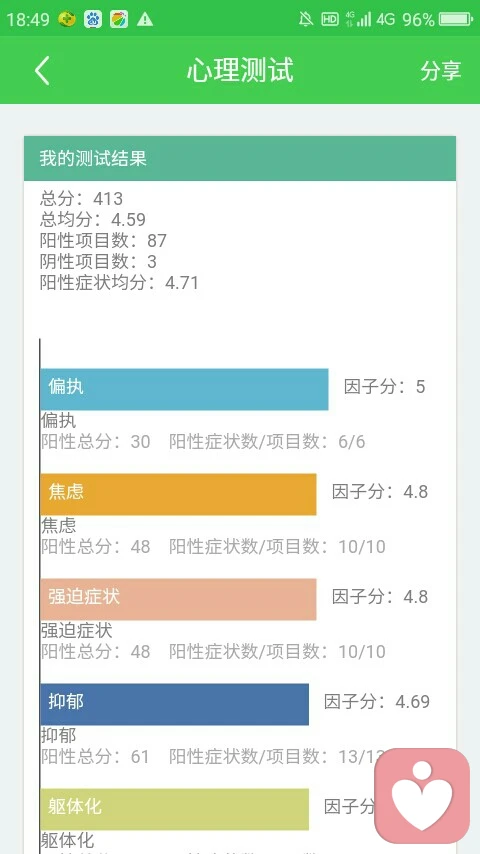Tap the 我的测试结果 header
The width and height of the screenshot is (480, 854).
pyautogui.click(x=240, y=158)
